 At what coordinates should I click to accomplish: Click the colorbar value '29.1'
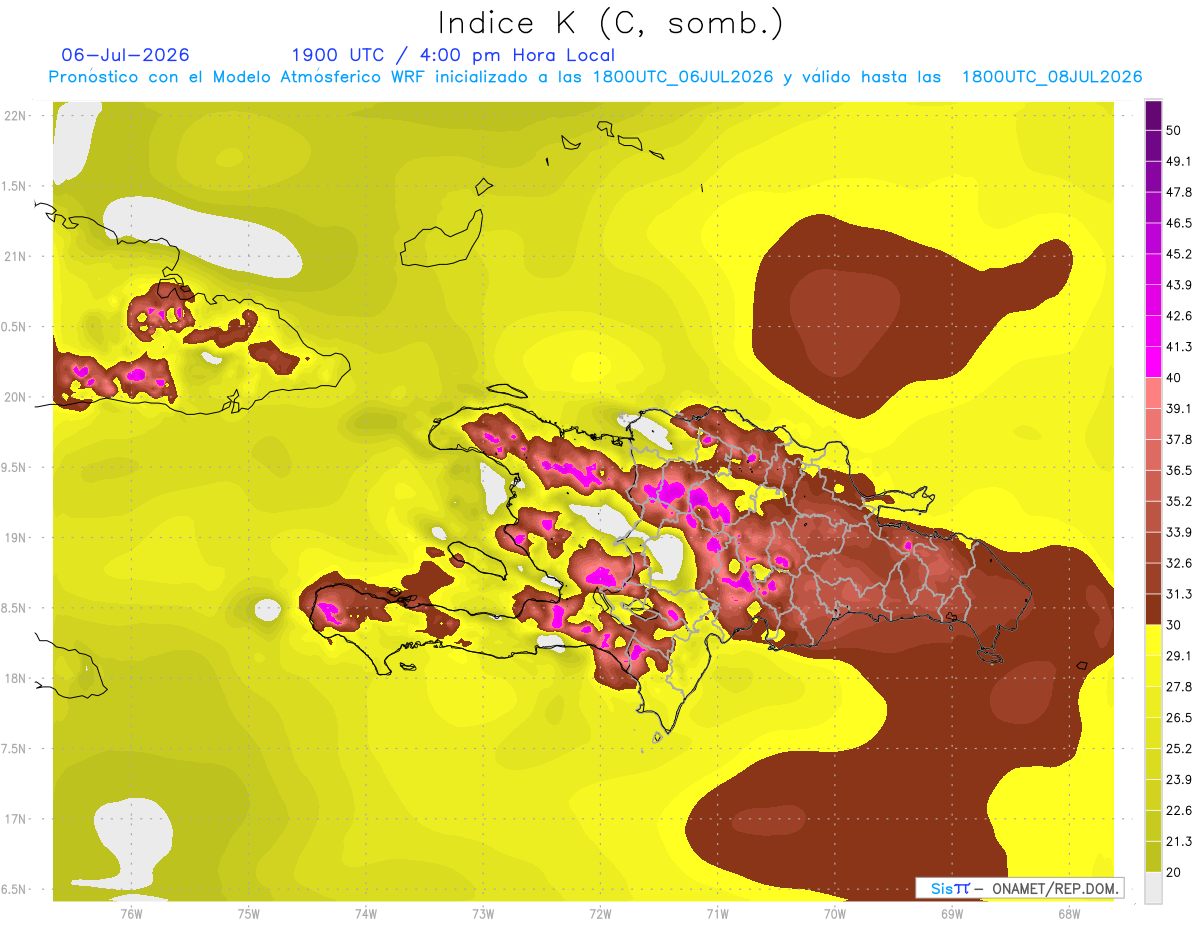pyautogui.click(x=1179, y=656)
